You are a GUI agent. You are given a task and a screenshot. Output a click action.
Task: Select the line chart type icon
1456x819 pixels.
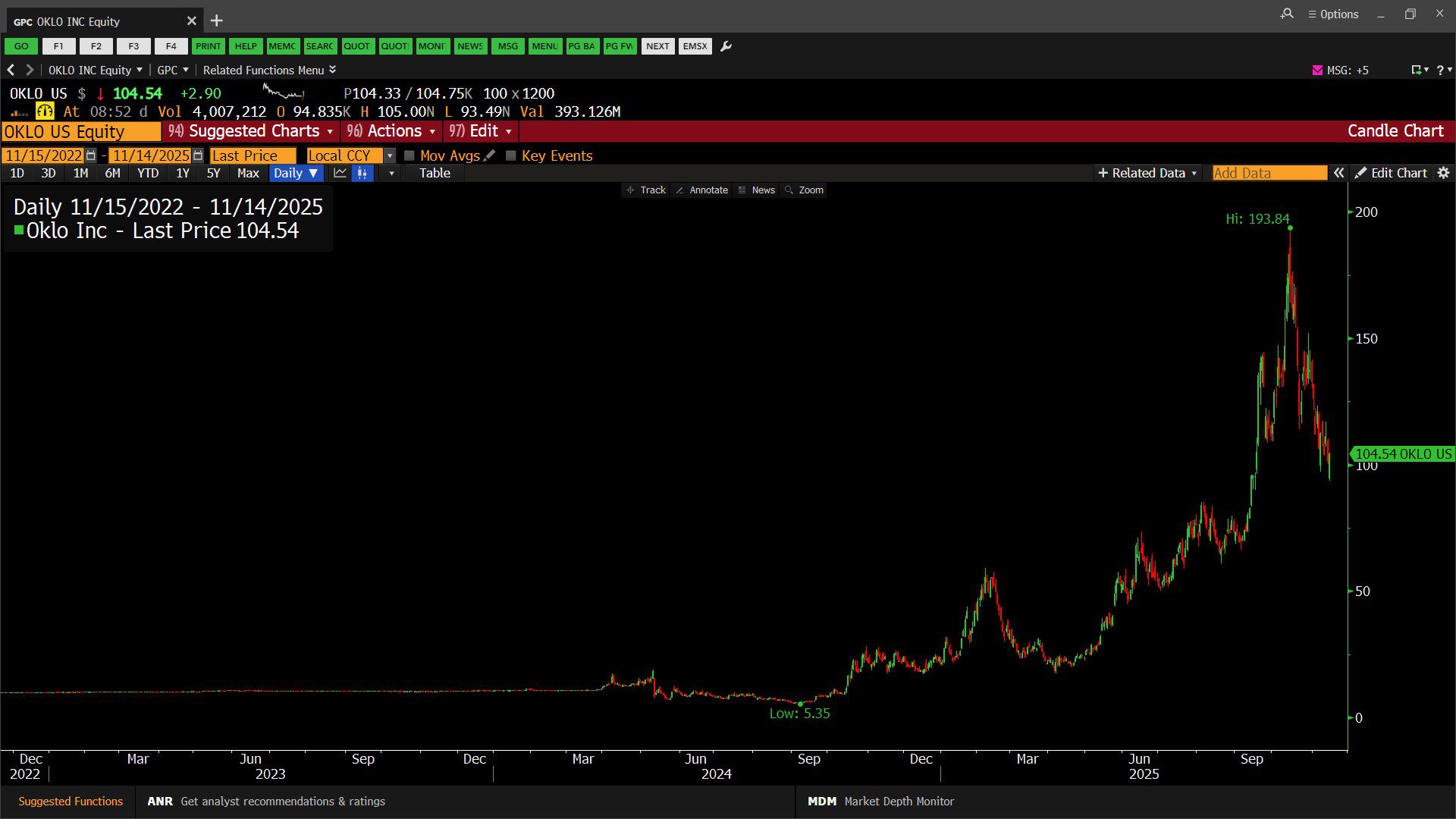340,173
